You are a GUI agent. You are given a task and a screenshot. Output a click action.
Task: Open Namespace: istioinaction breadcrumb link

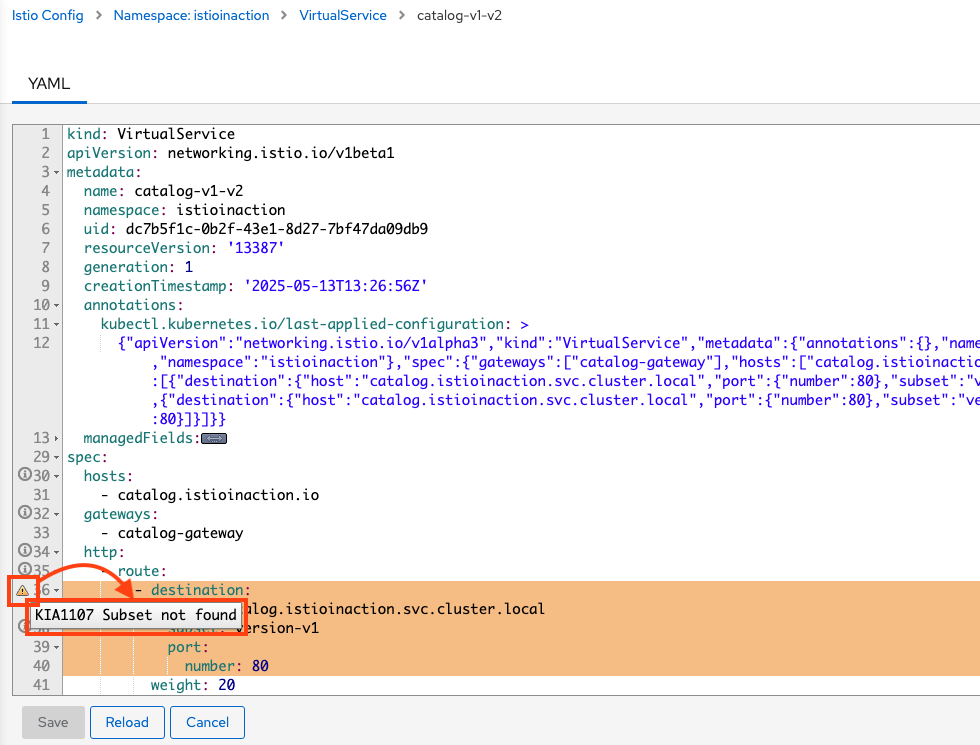[191, 16]
